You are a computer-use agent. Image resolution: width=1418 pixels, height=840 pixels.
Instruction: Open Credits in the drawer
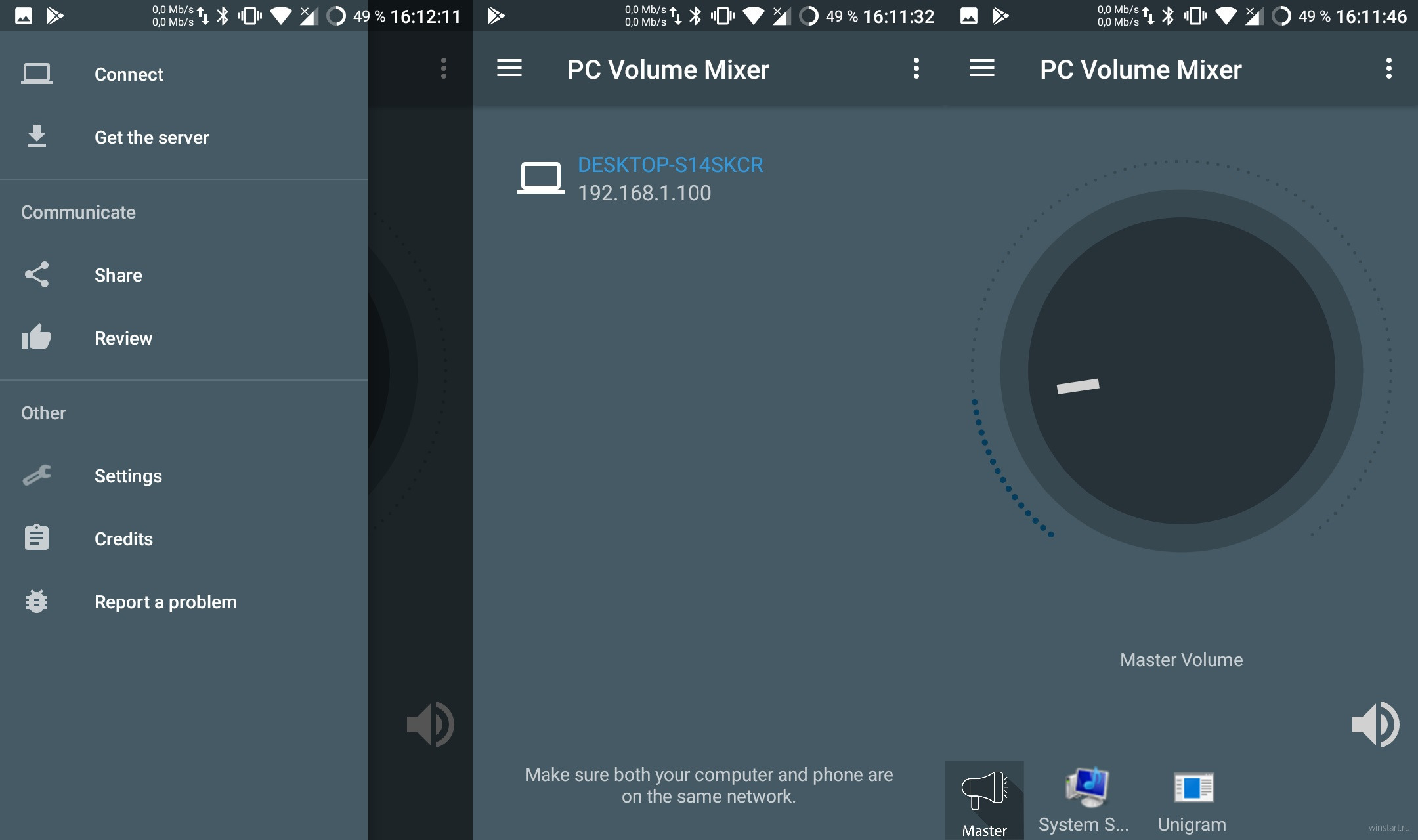(184, 539)
